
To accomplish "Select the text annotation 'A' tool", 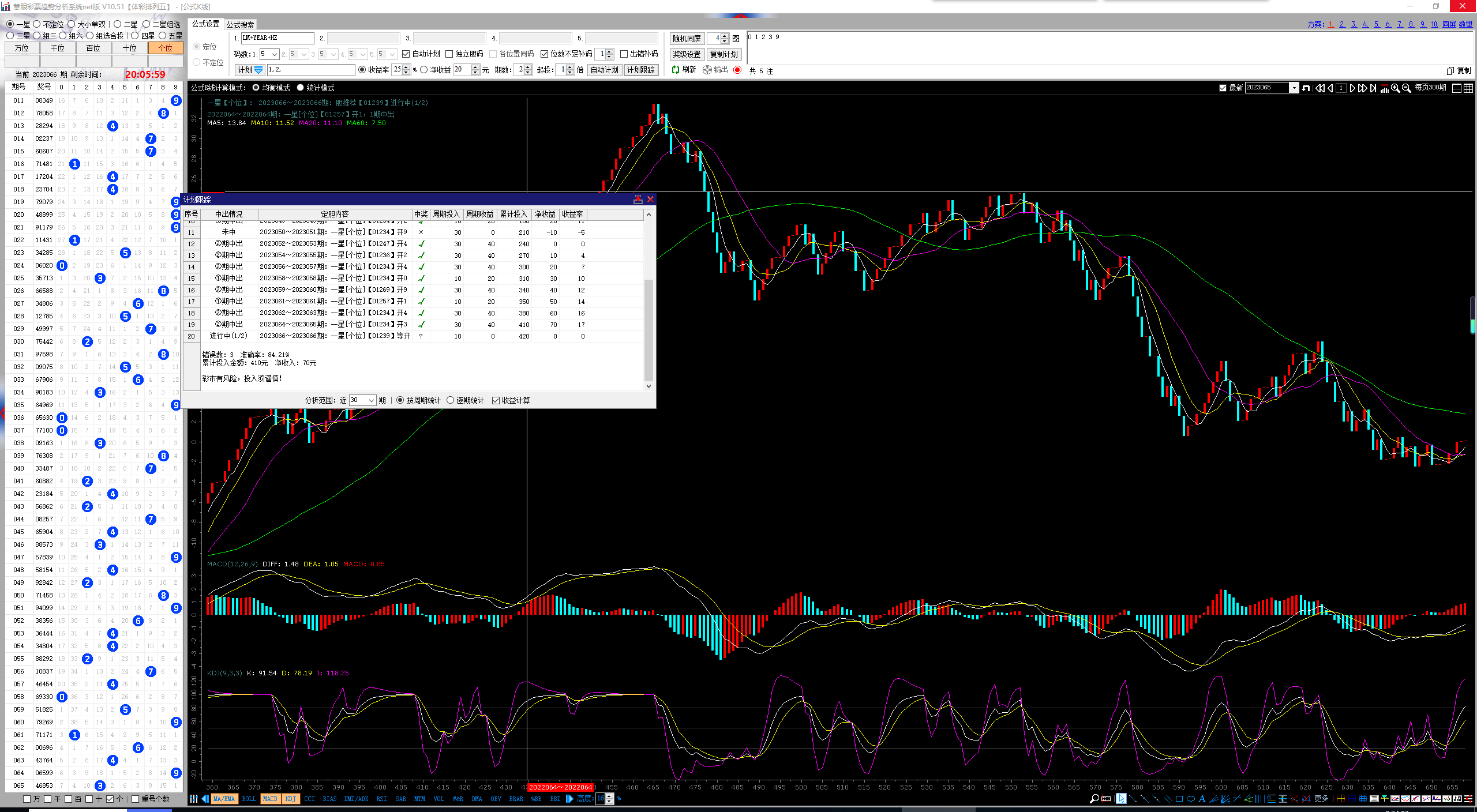I will click(x=1202, y=799).
